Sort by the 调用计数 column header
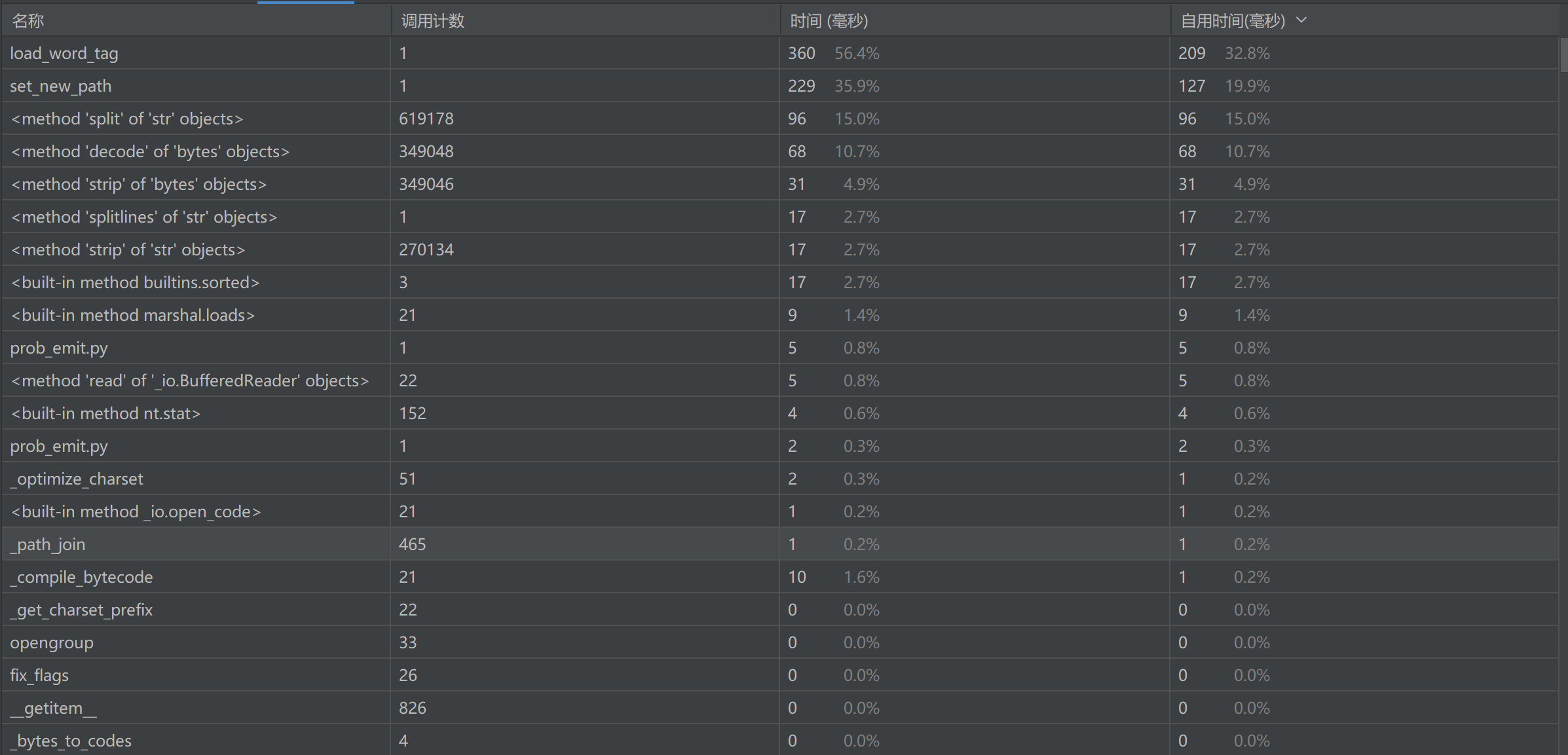The height and width of the screenshot is (755, 1568). pyautogui.click(x=432, y=21)
